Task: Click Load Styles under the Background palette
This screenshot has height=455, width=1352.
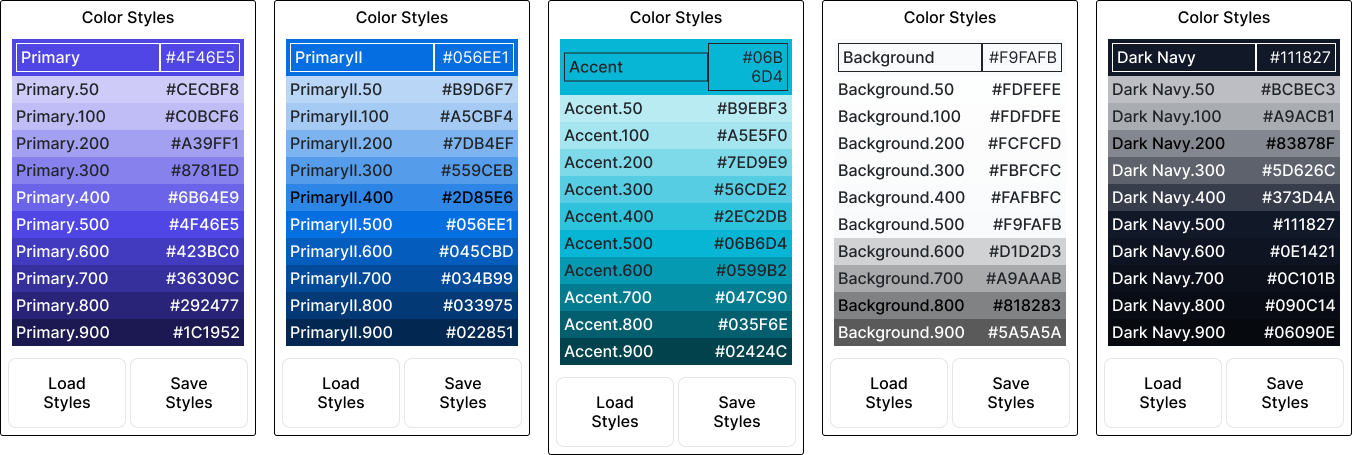Action: 889,393
